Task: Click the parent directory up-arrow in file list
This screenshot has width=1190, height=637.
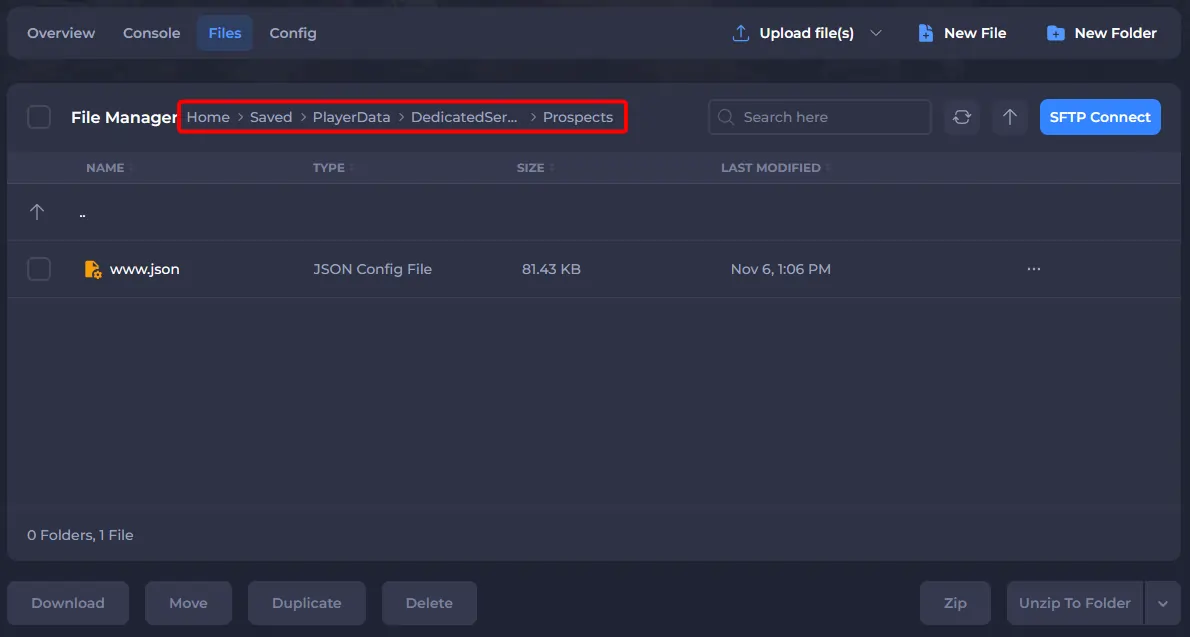Action: [x=37, y=211]
